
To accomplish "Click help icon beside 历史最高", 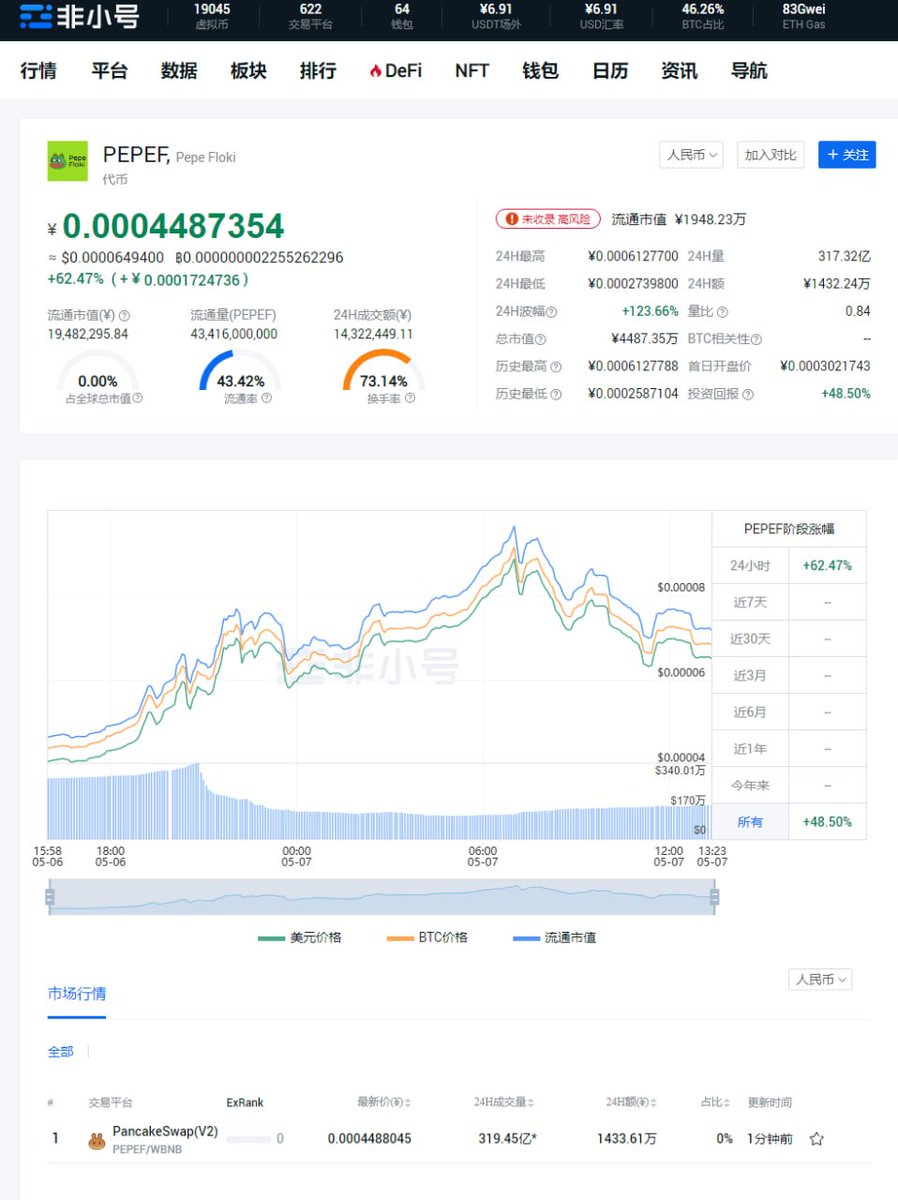I will [556, 367].
